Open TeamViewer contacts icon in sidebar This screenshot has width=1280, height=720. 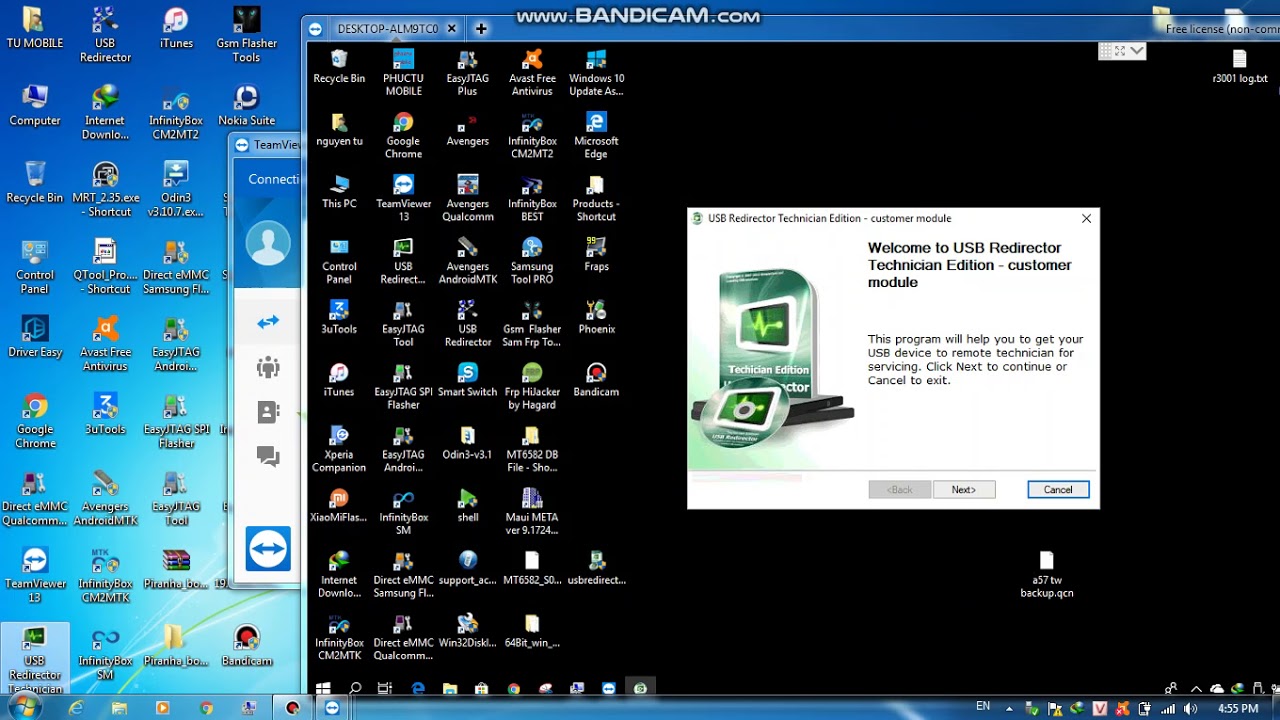click(x=268, y=412)
